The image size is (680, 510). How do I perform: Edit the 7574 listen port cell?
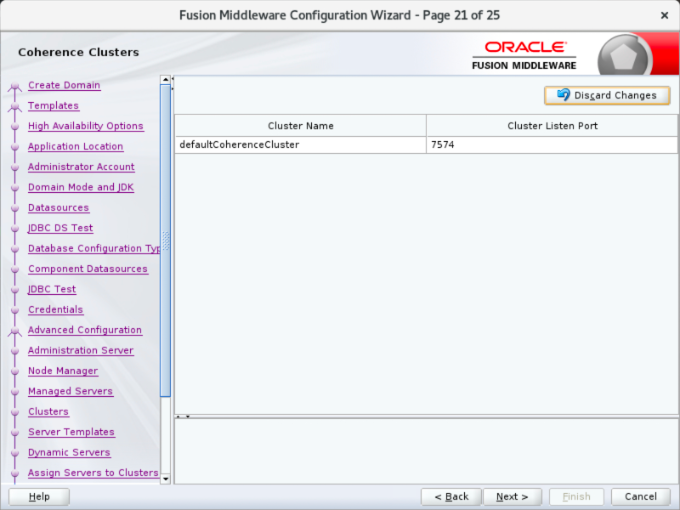point(552,145)
